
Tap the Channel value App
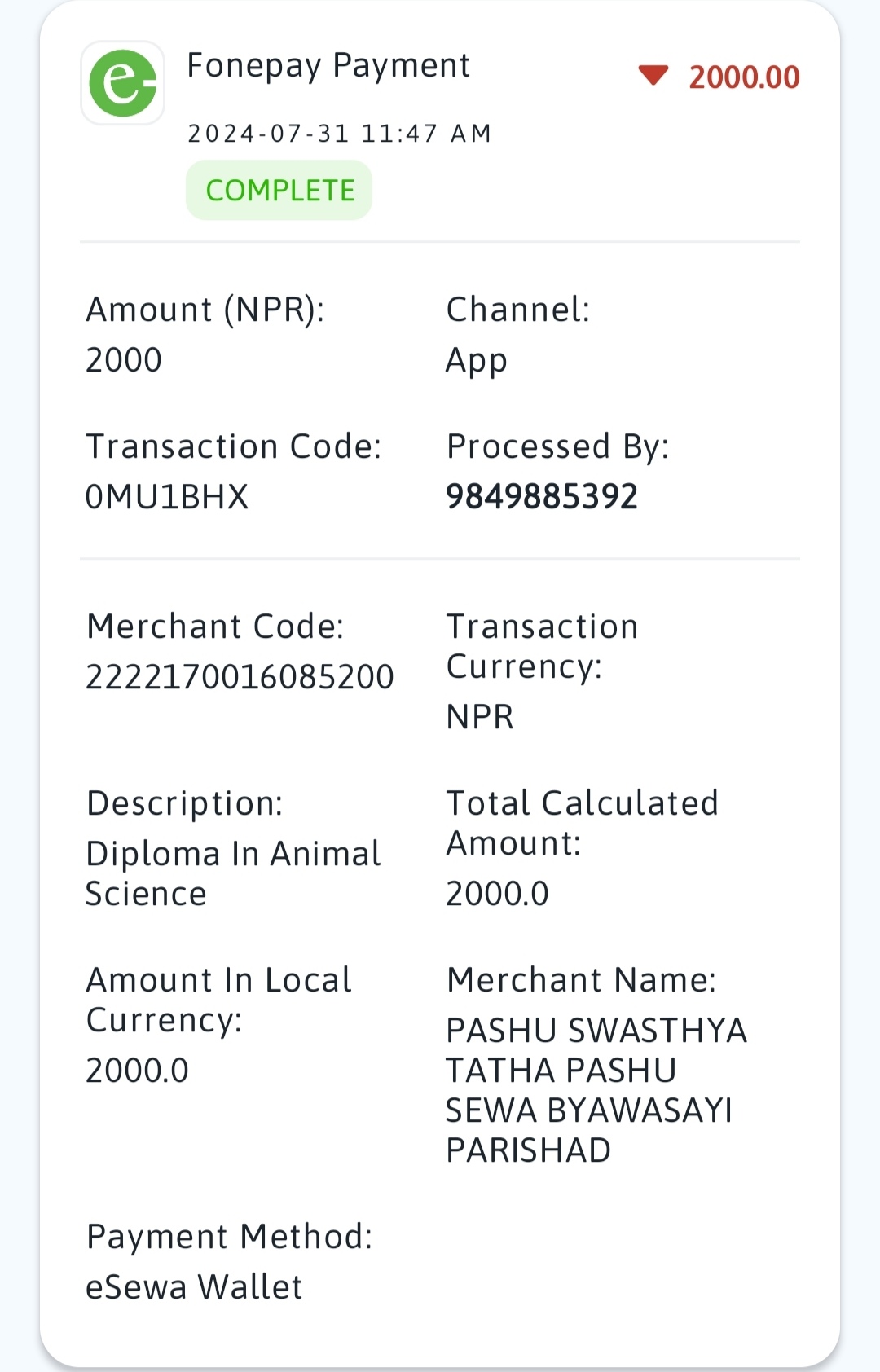[477, 361]
